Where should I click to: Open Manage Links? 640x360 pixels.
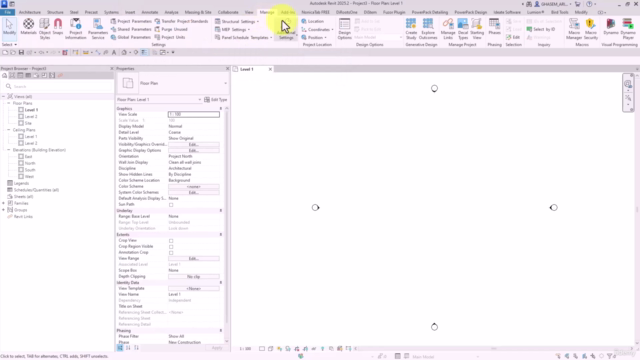pyautogui.click(x=448, y=28)
